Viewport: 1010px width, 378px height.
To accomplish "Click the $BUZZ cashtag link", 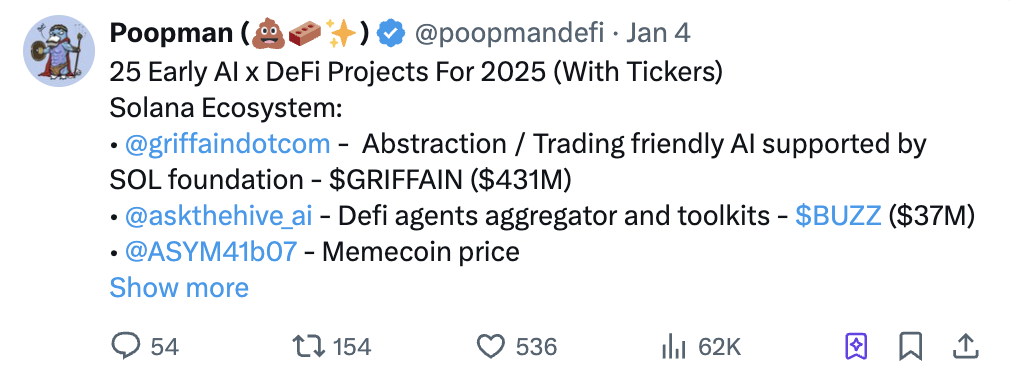I will (838, 216).
